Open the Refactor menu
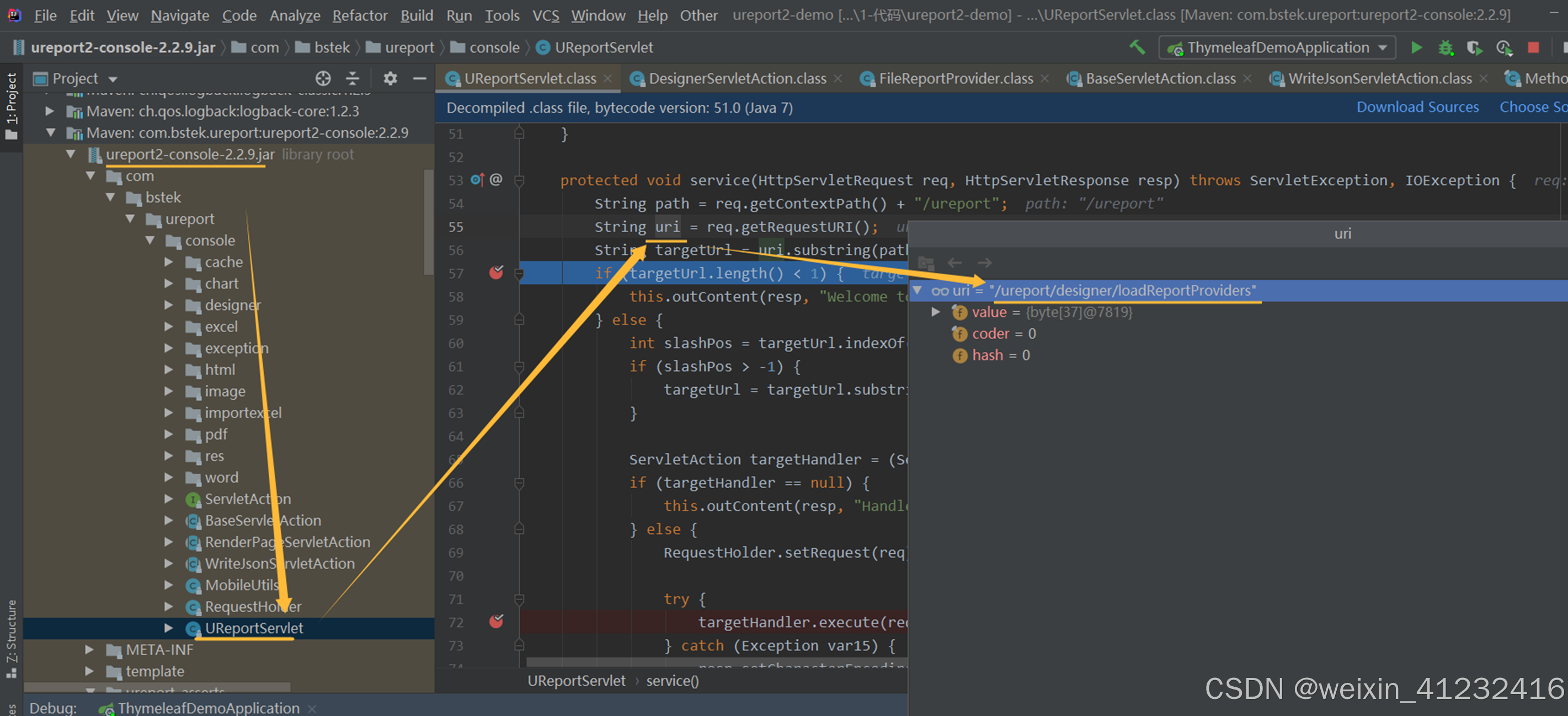The height and width of the screenshot is (716, 1568). pos(359,15)
